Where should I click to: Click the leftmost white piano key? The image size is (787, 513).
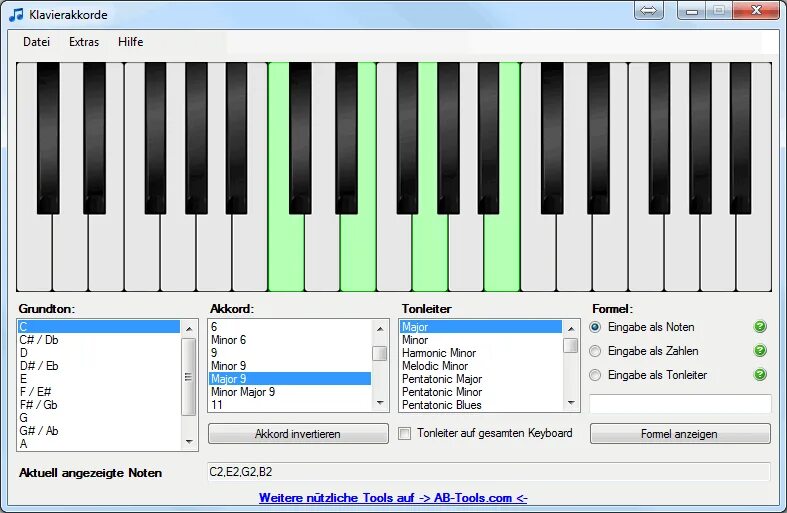tap(34, 251)
